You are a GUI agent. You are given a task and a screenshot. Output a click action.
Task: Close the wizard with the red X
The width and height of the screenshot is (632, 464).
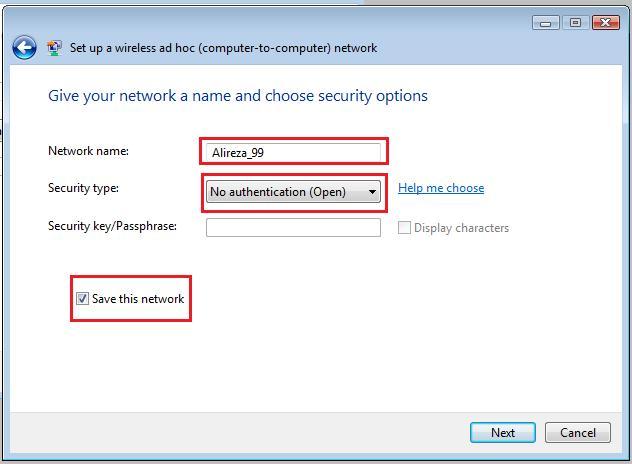click(x=605, y=23)
